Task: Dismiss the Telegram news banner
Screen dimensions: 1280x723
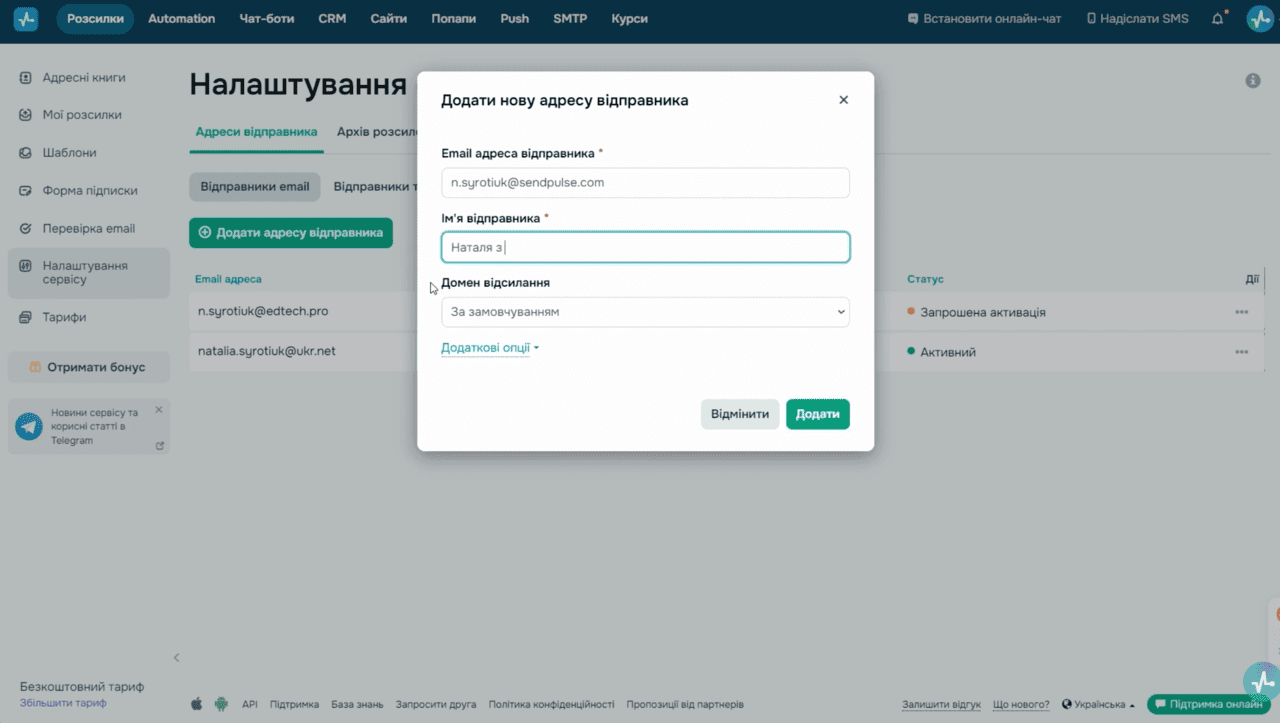Action: click(x=158, y=410)
